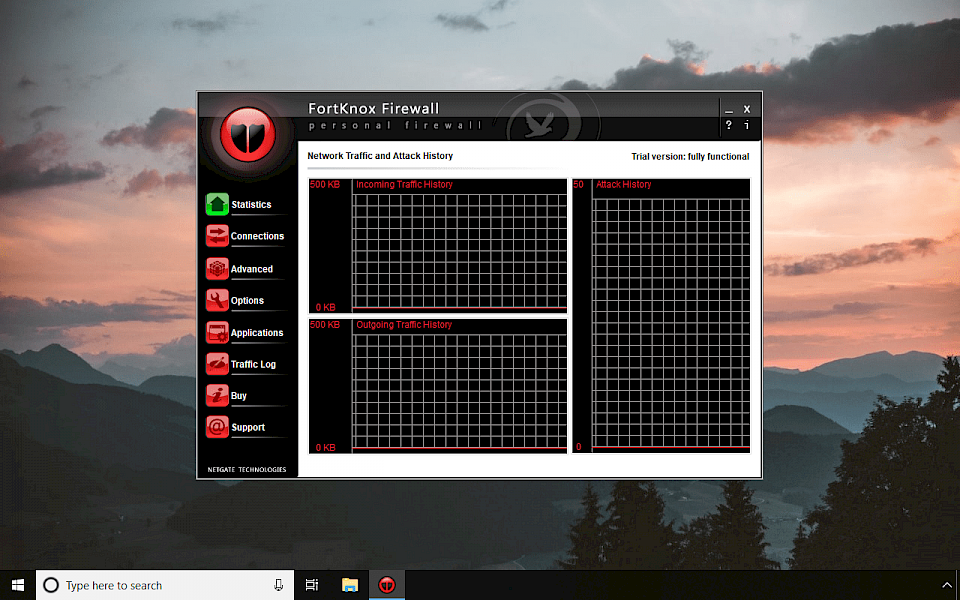
Task: Open the Options section
Action: coord(247,301)
